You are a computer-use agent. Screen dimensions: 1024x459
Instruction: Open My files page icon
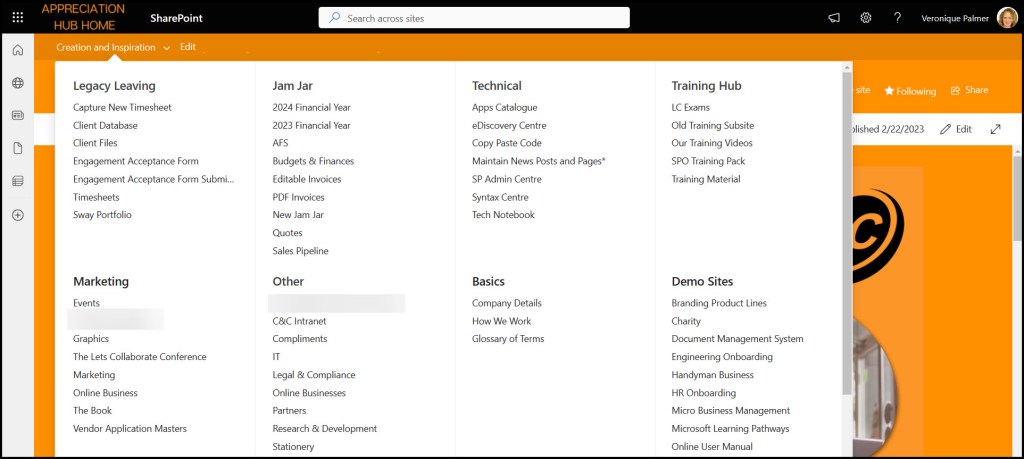[17, 148]
